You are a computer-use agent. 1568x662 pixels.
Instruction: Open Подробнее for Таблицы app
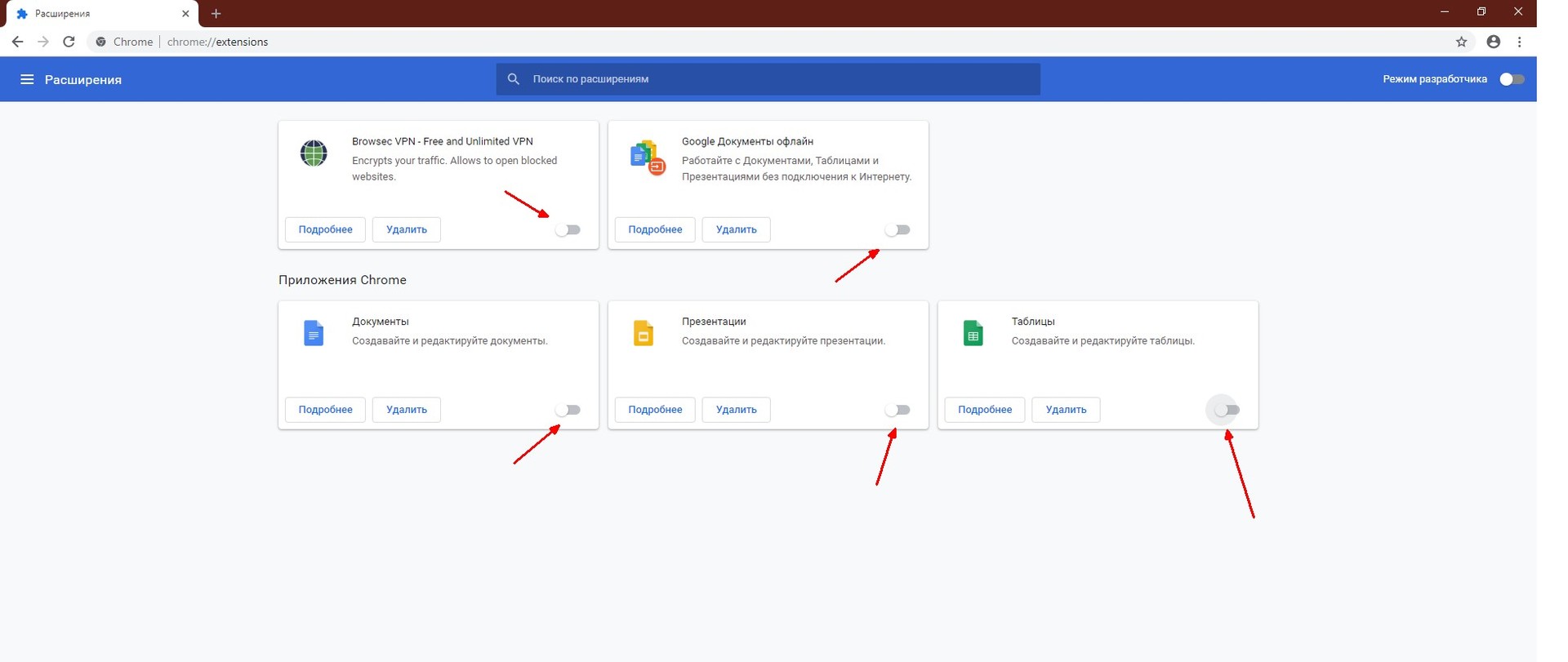[x=985, y=410]
